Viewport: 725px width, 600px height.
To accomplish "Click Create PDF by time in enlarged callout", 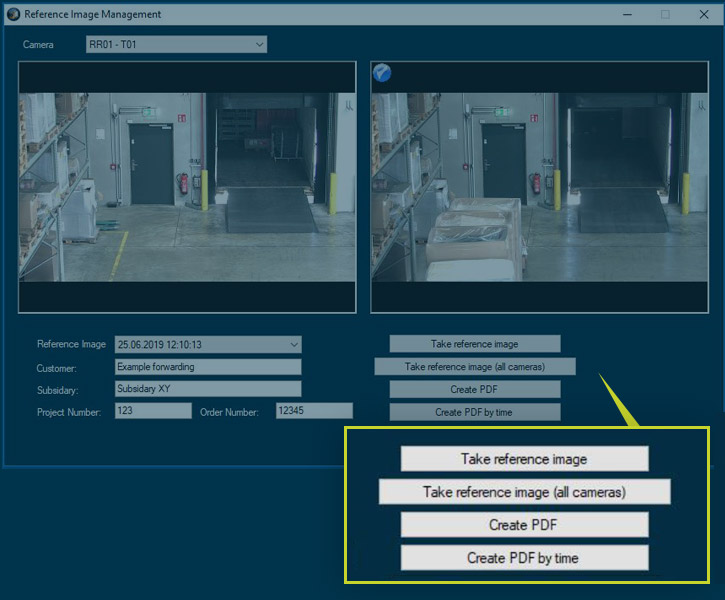I will tap(524, 558).
